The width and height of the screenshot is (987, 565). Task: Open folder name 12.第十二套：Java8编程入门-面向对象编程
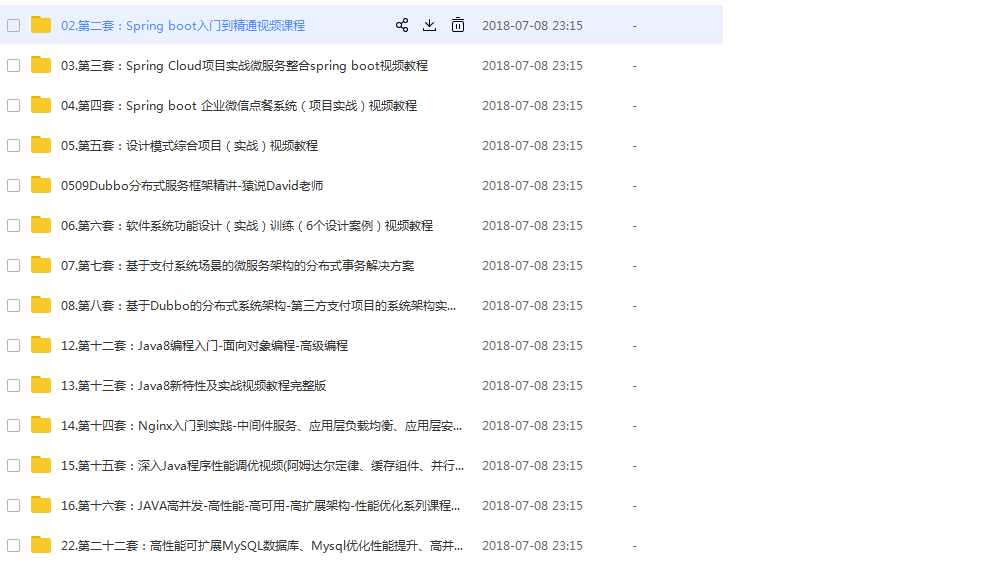tap(204, 345)
